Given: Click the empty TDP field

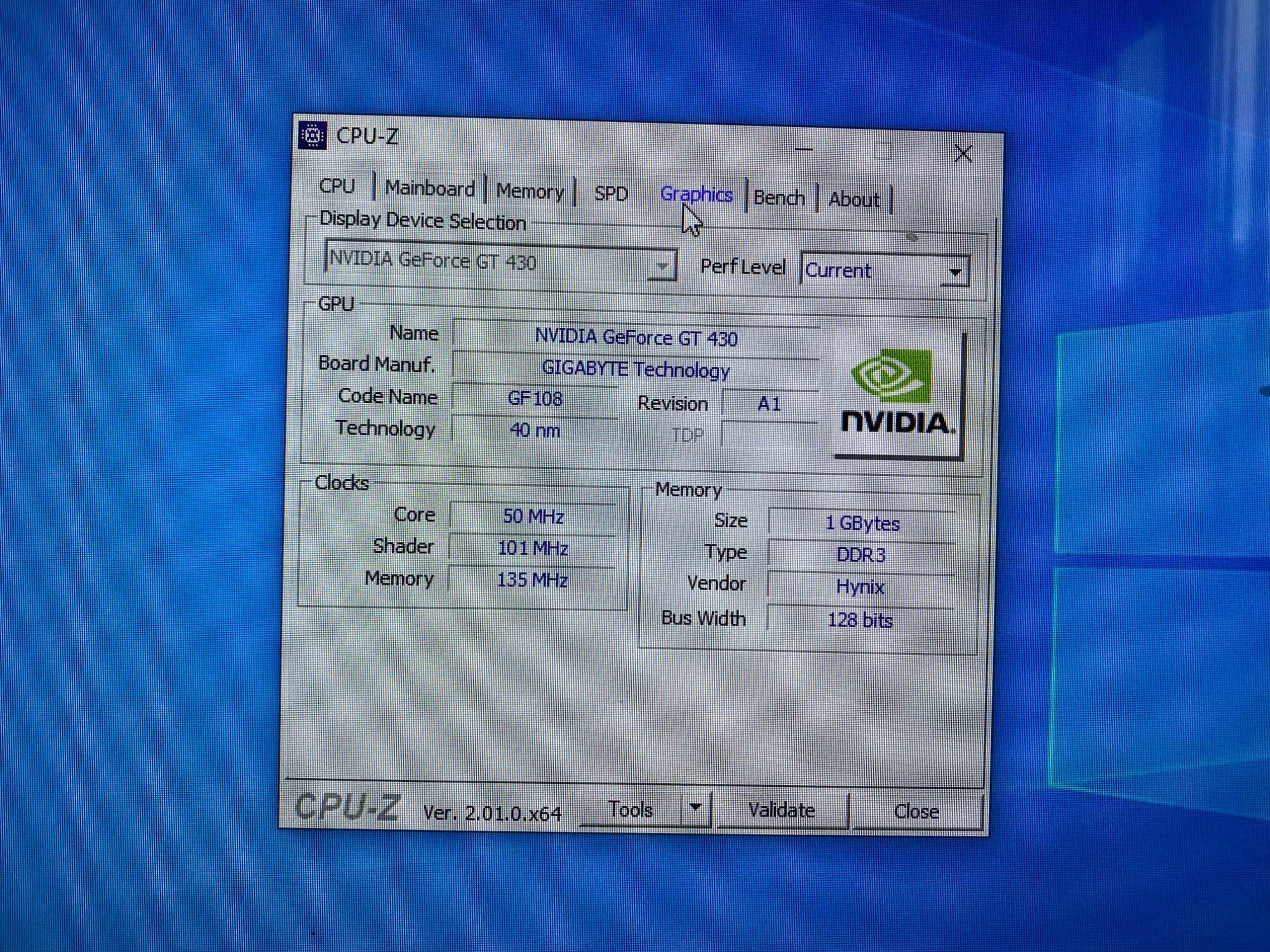Looking at the screenshot, I should (770, 435).
